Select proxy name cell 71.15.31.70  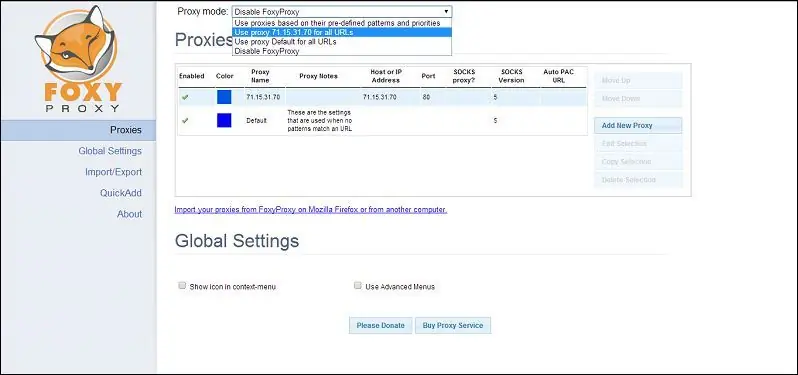pyautogui.click(x=263, y=97)
